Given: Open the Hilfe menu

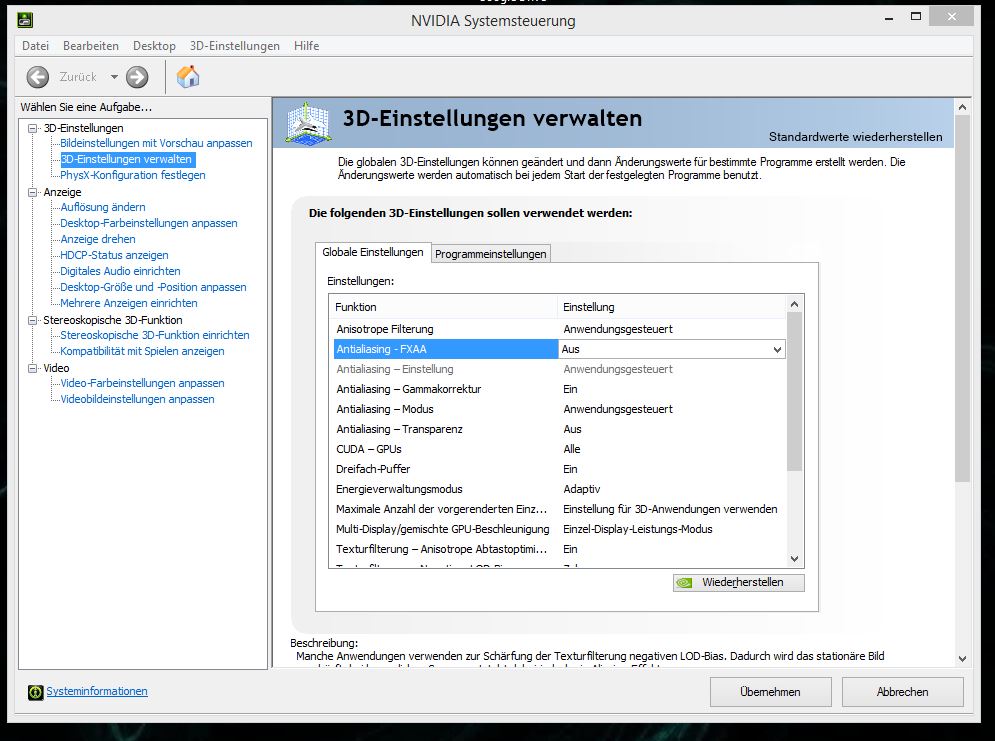Looking at the screenshot, I should [306, 46].
